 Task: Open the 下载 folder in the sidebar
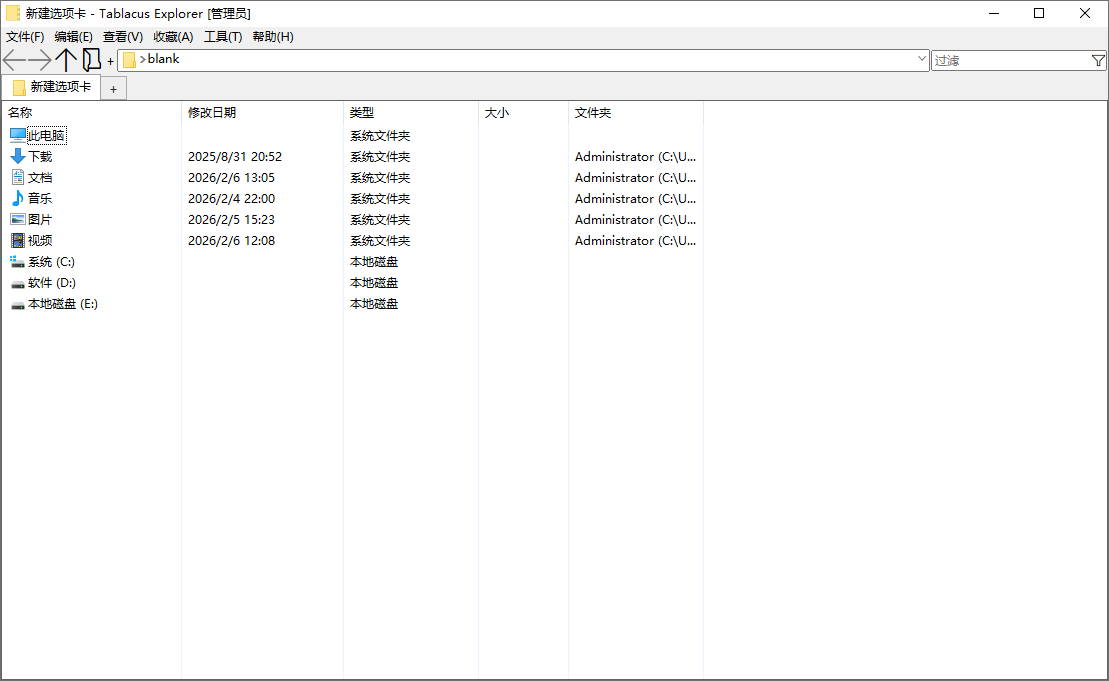pos(40,156)
